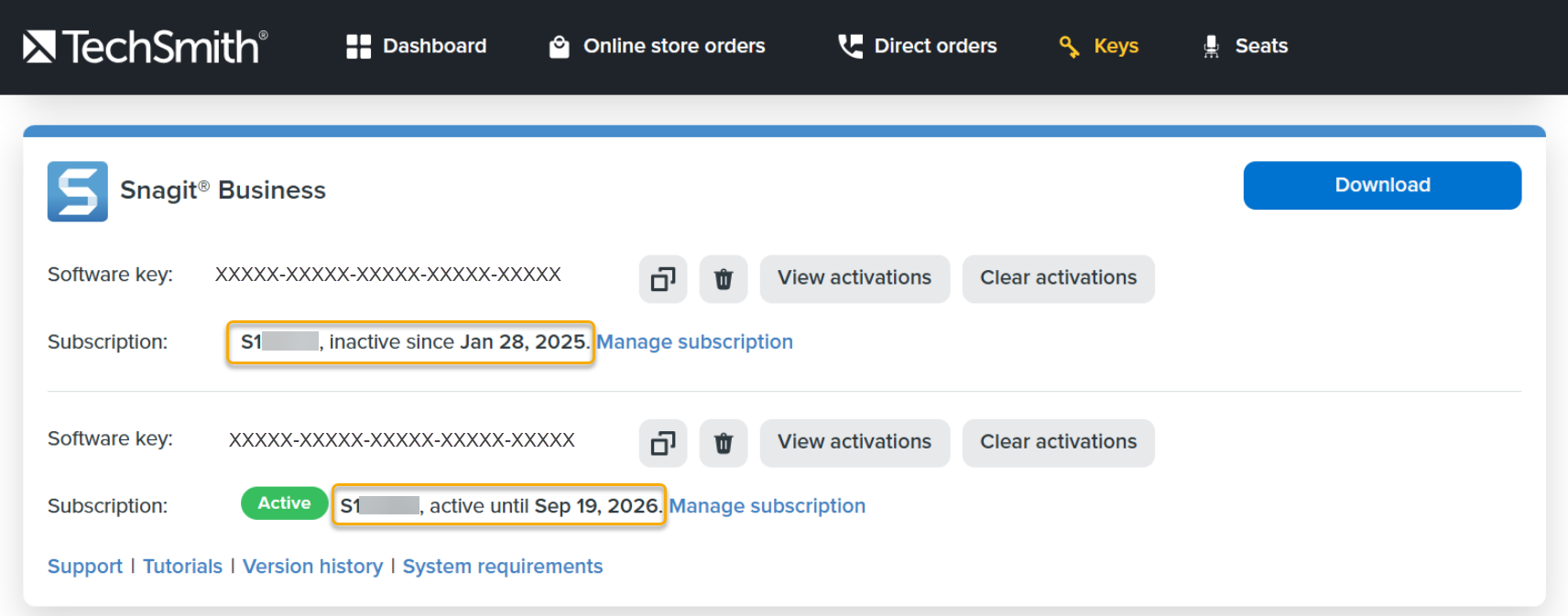Open the Direct orders section
Viewport: 1568px width, 616px height.
pos(918,46)
